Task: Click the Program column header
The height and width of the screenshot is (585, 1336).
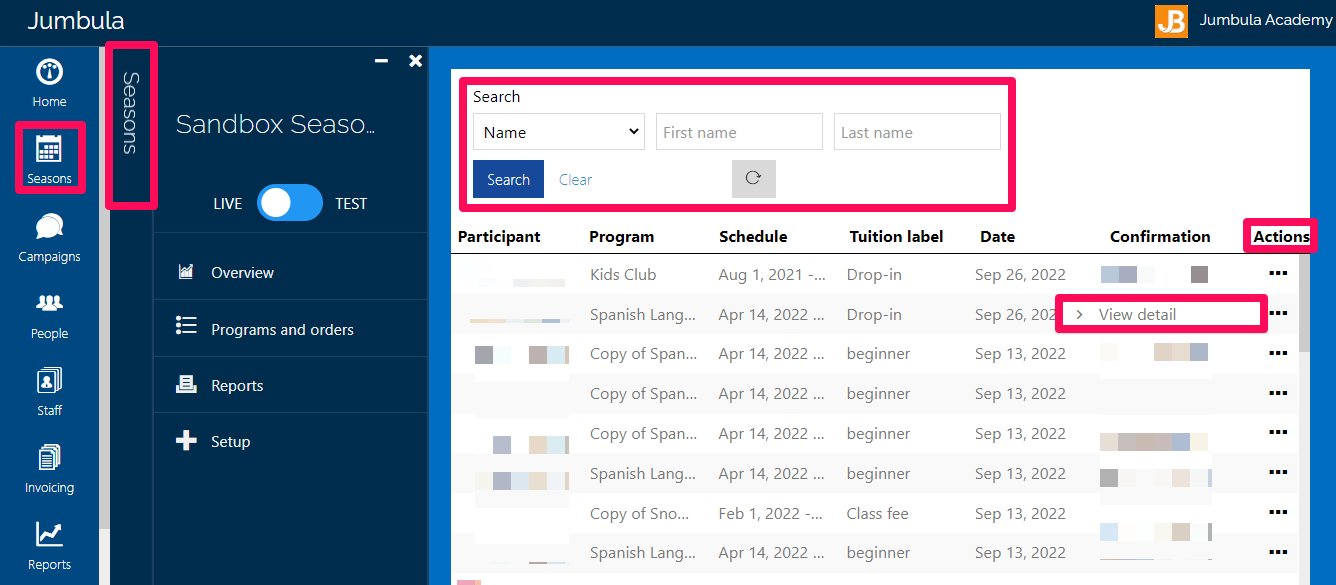Action: tap(621, 237)
